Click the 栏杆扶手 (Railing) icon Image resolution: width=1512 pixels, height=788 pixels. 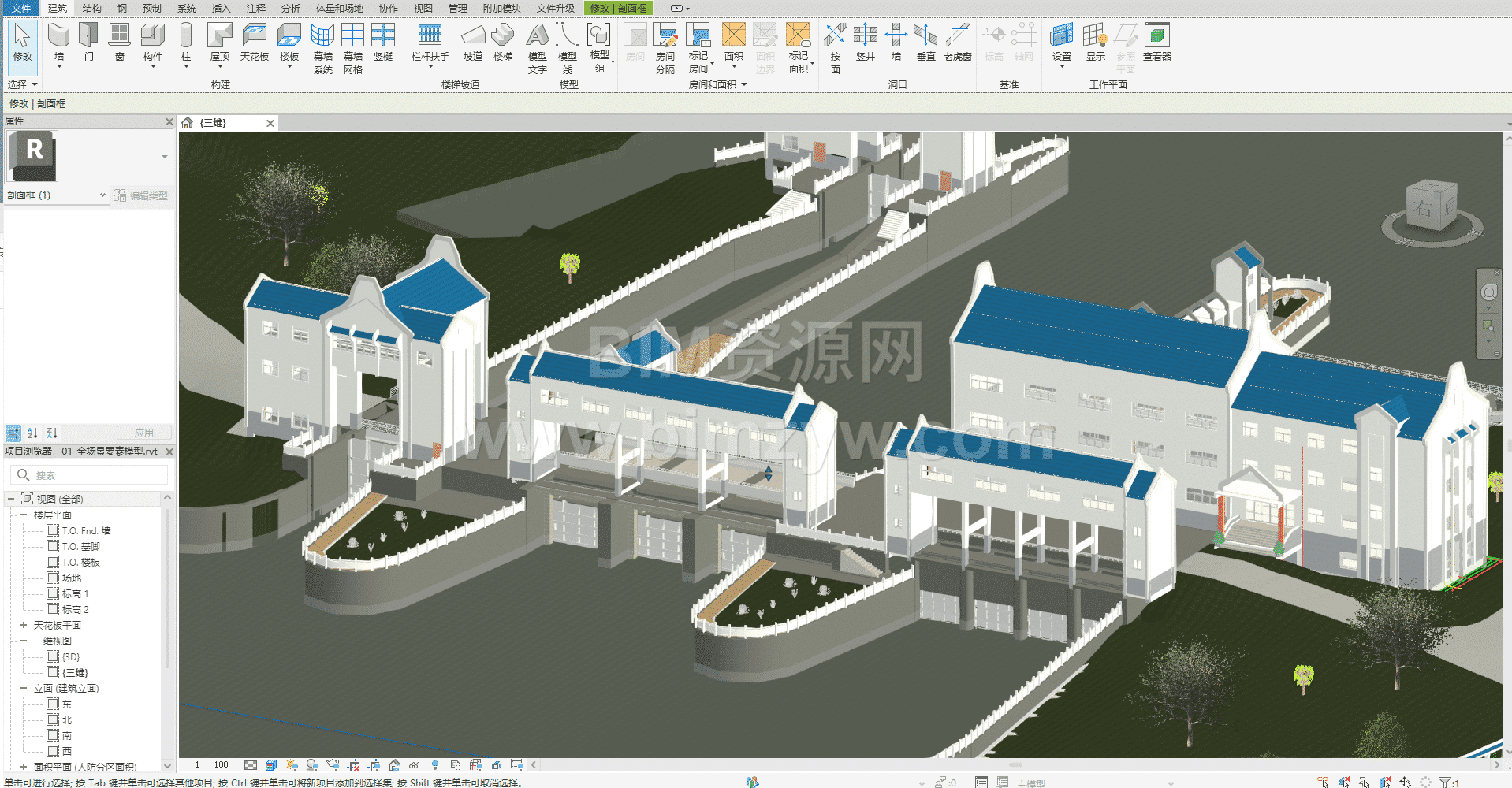pos(430,43)
